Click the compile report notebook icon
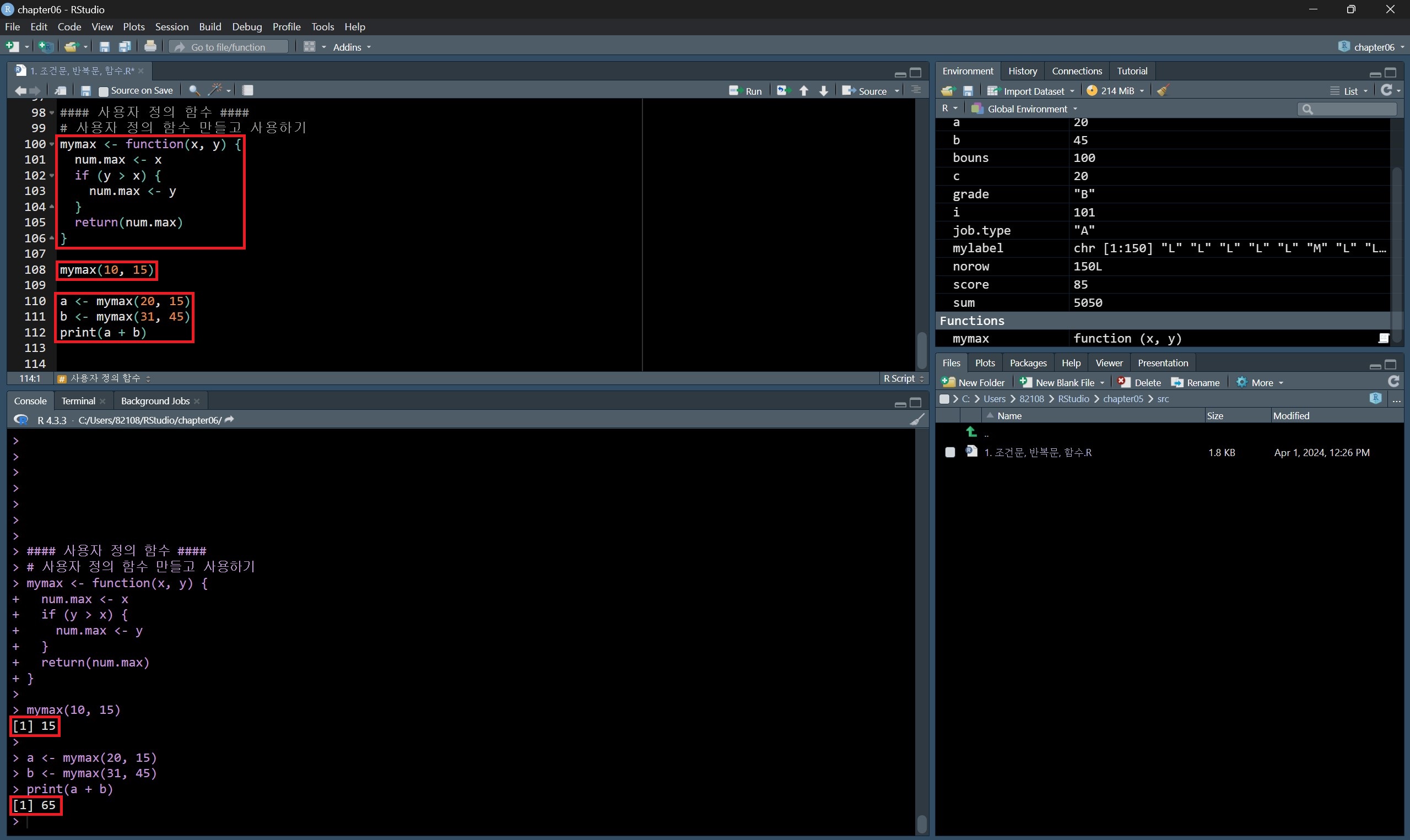Screen dimensions: 1410x840 [x=247, y=90]
